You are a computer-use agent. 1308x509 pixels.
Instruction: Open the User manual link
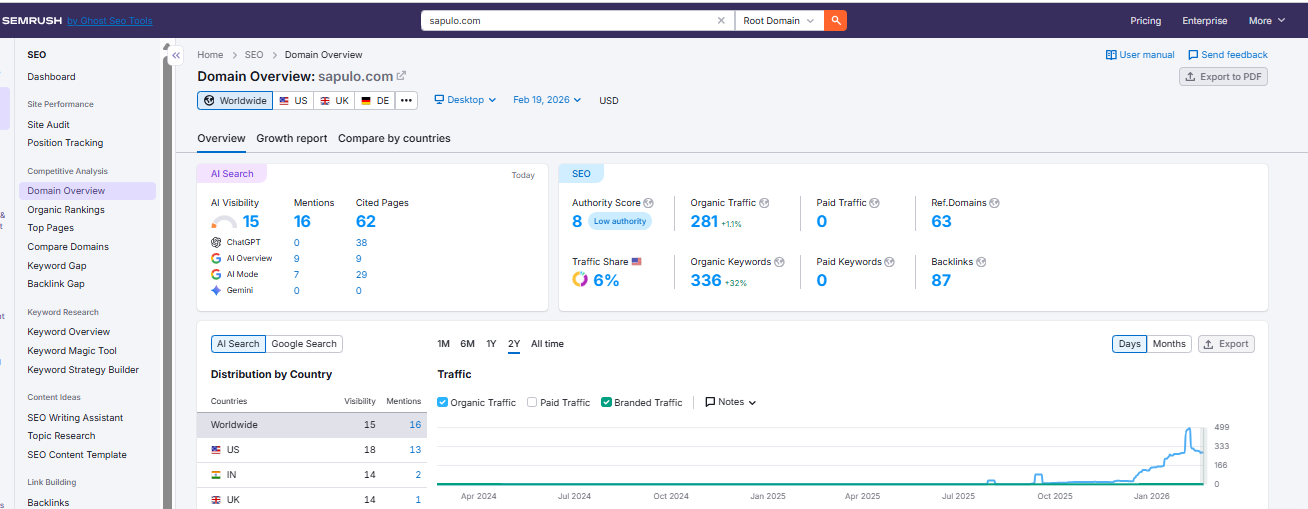tap(1140, 55)
